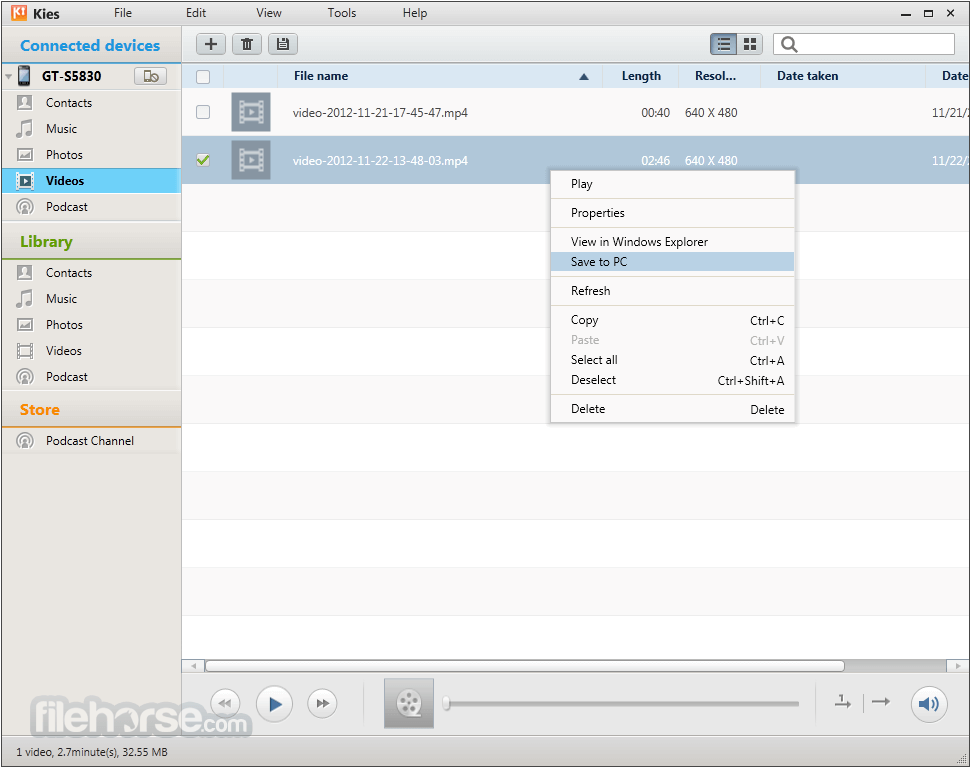Toggle File name sort order arrow

click(583, 77)
